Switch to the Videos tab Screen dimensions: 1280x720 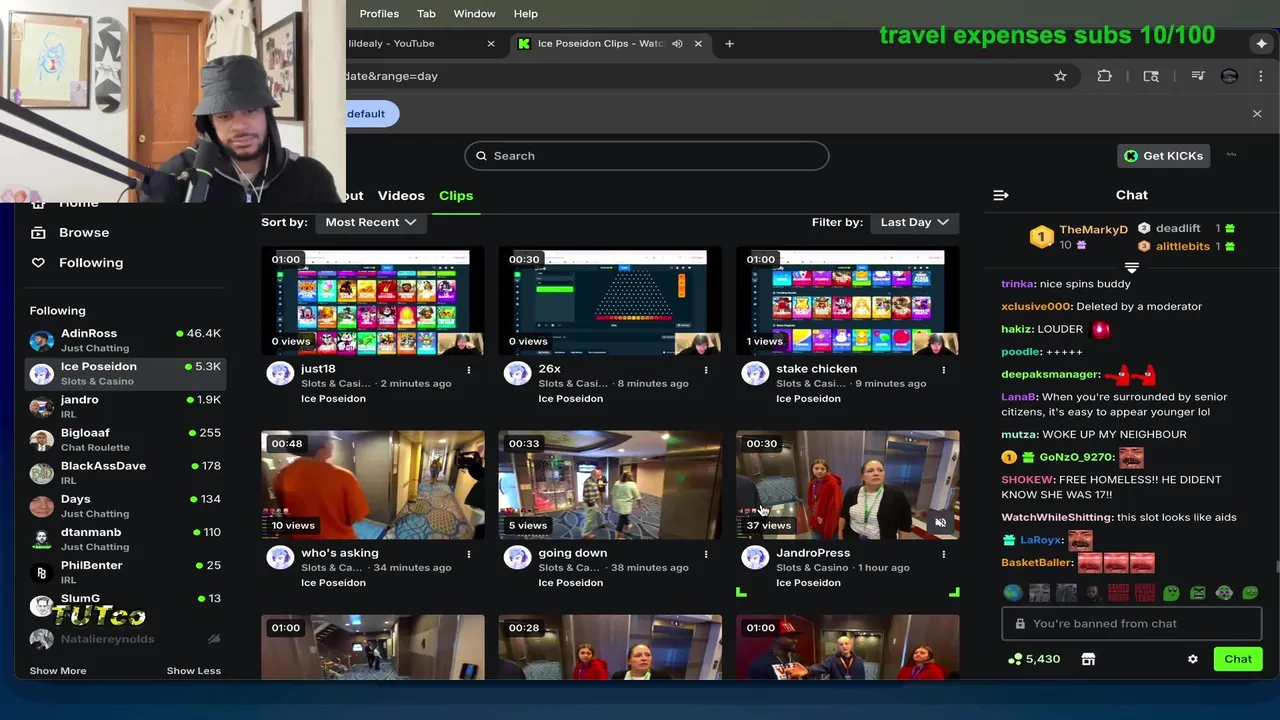click(401, 195)
